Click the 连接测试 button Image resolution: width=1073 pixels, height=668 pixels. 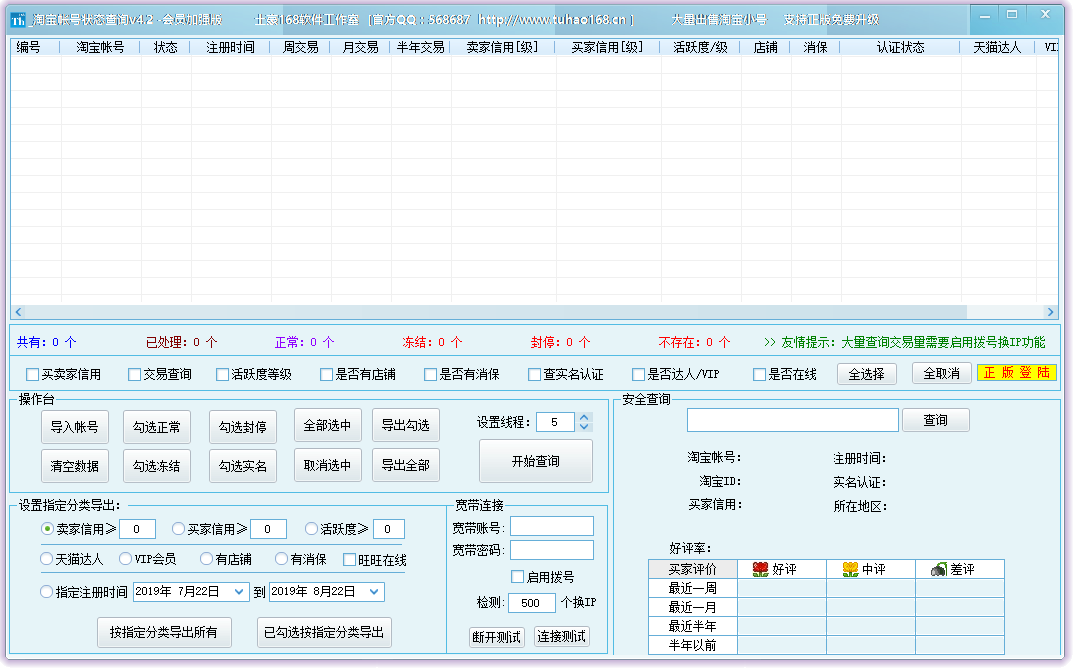[x=562, y=637]
